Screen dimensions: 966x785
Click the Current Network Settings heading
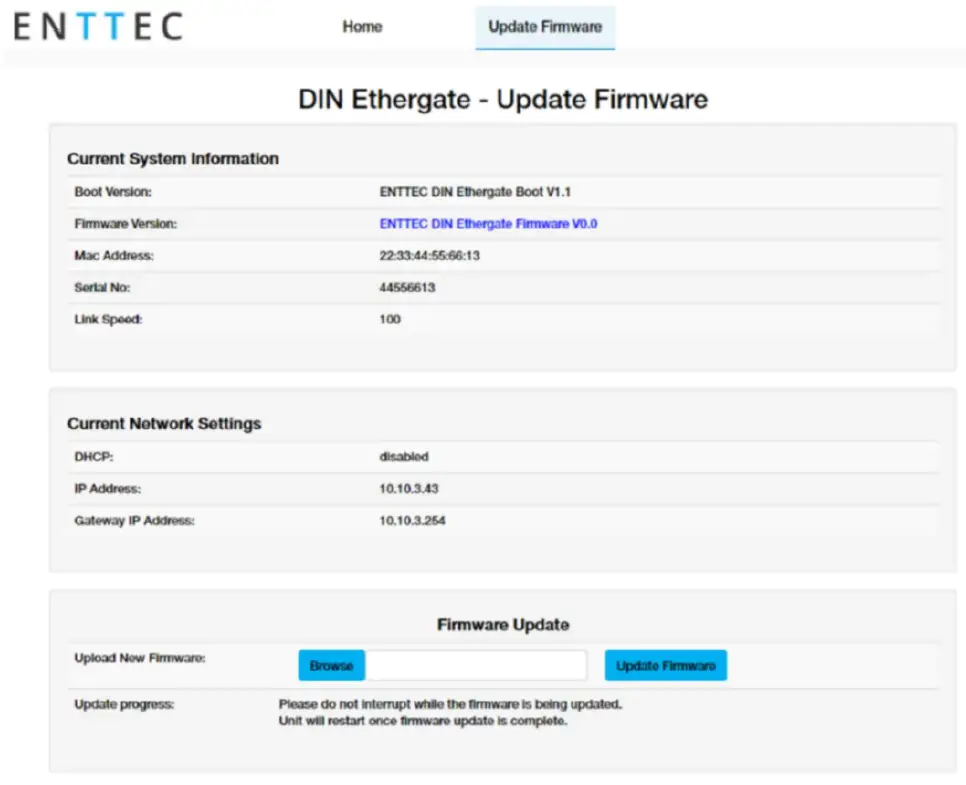(164, 423)
